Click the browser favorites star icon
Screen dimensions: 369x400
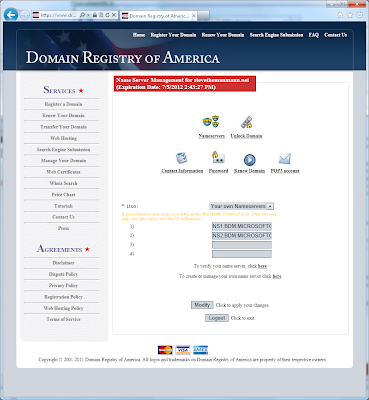pos(350,15)
